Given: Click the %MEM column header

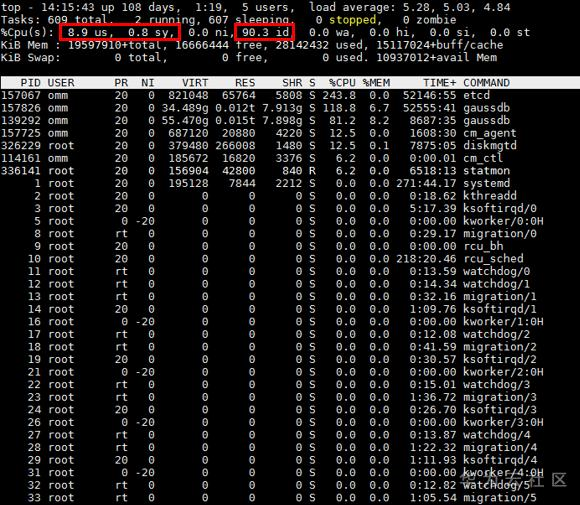Looking at the screenshot, I should click(x=376, y=83).
